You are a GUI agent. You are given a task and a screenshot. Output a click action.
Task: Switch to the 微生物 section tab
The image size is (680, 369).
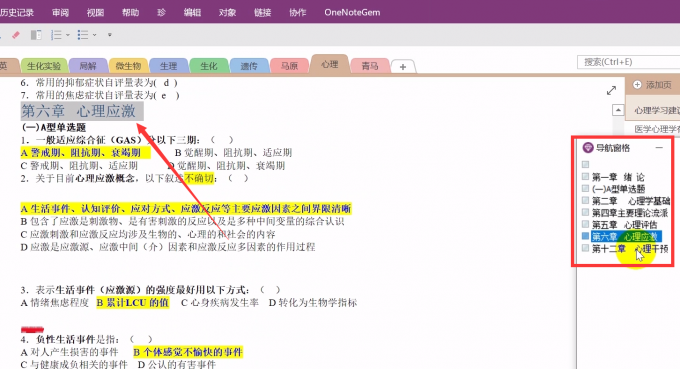click(128, 66)
